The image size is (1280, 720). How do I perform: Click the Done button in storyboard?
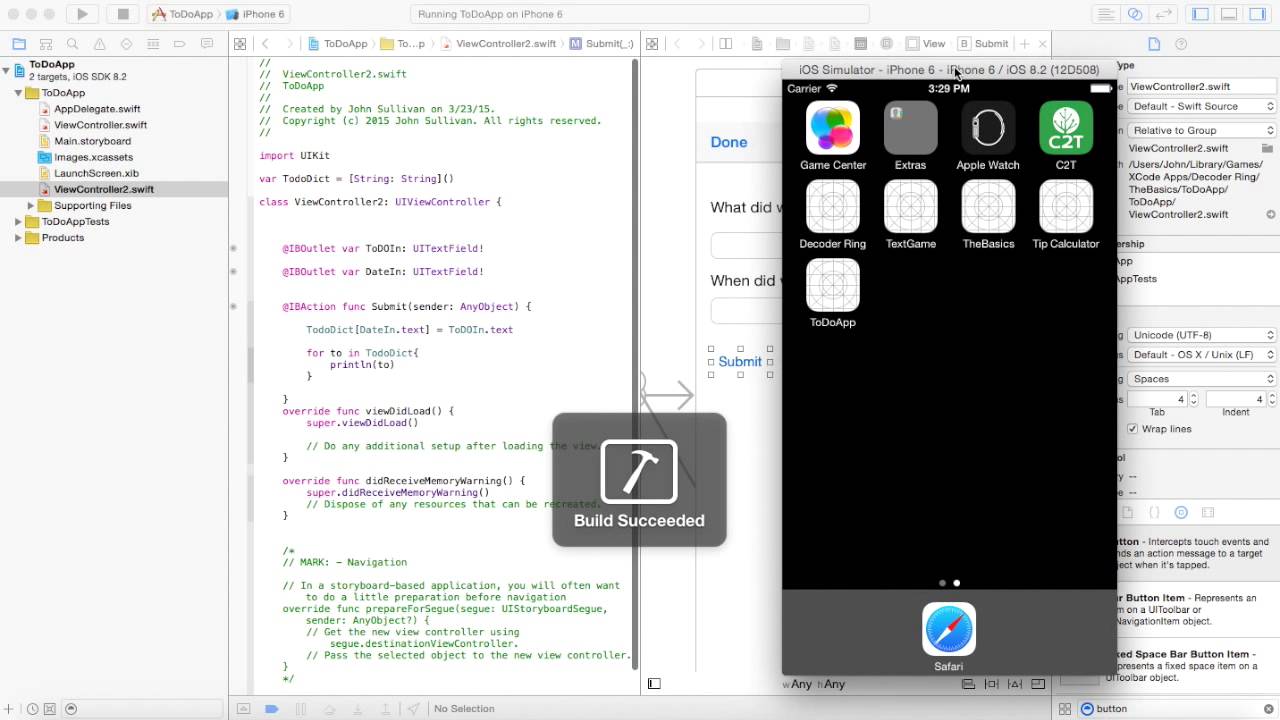click(x=729, y=142)
